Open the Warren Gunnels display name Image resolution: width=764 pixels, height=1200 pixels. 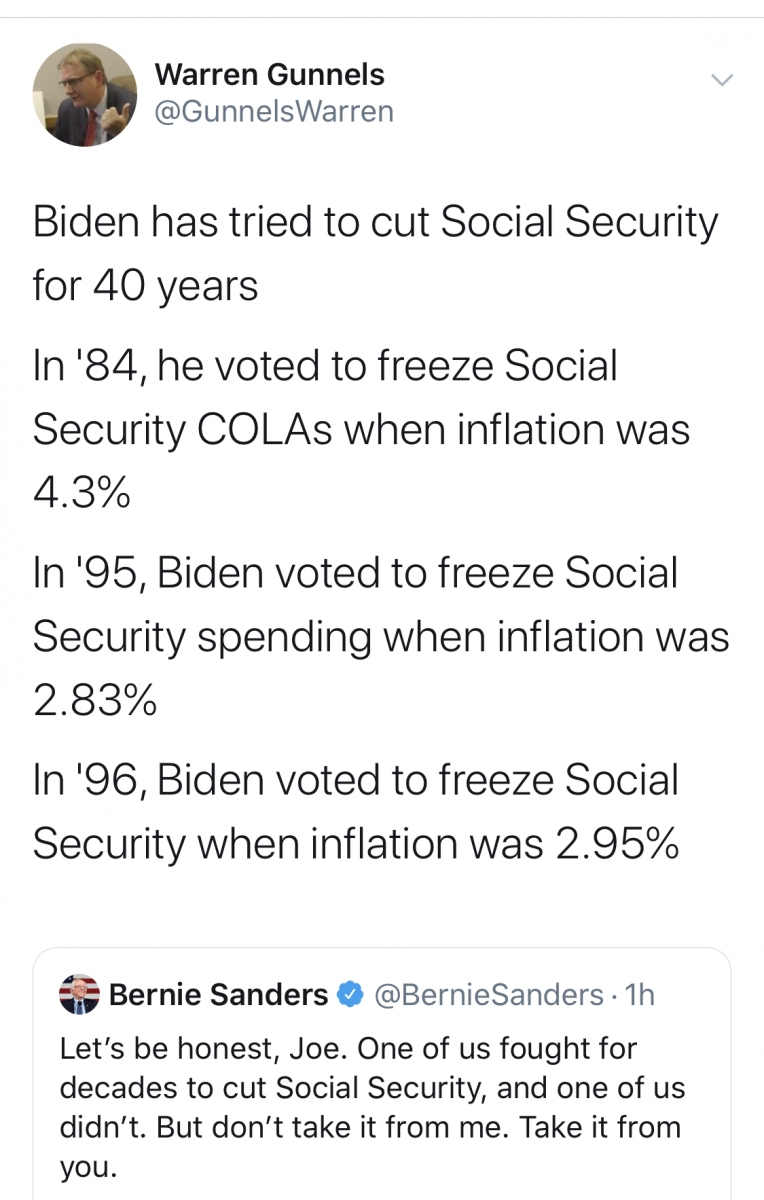click(270, 74)
